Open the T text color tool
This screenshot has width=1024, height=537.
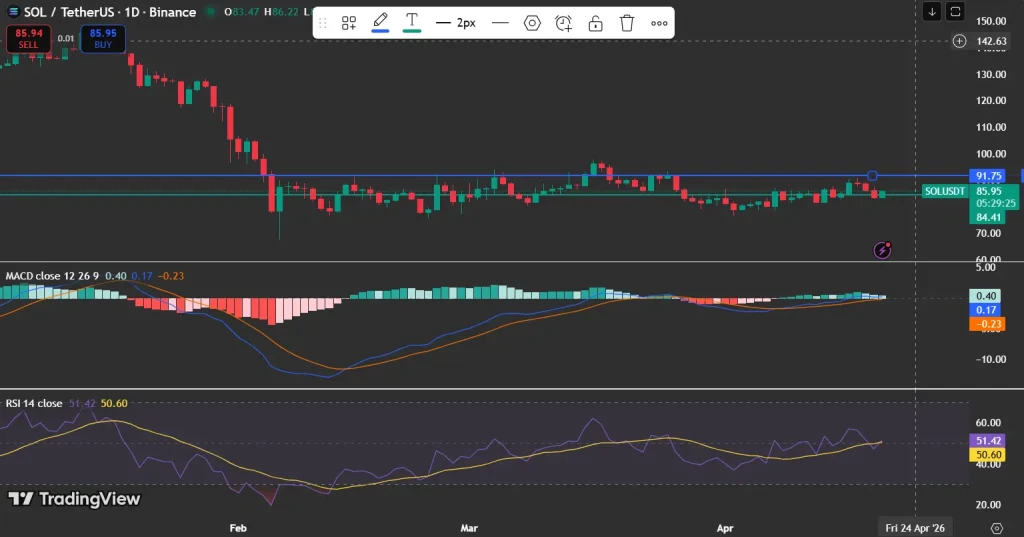pos(411,22)
